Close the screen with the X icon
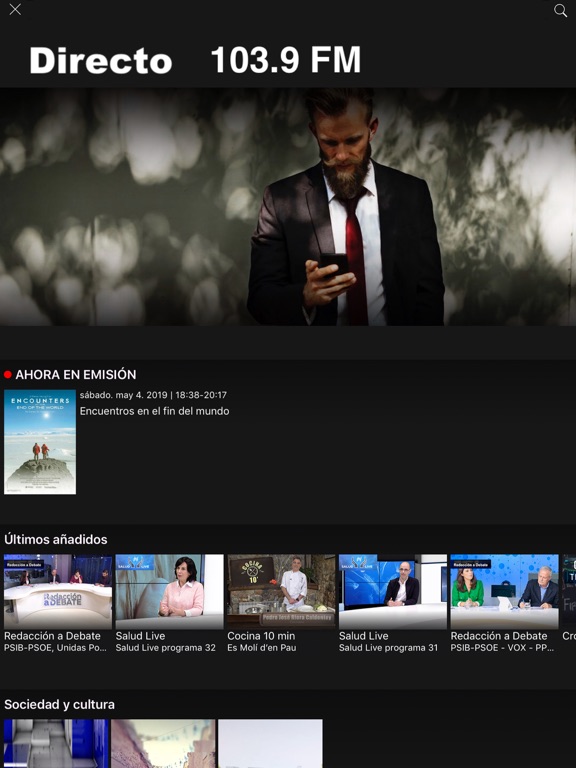 15,9
